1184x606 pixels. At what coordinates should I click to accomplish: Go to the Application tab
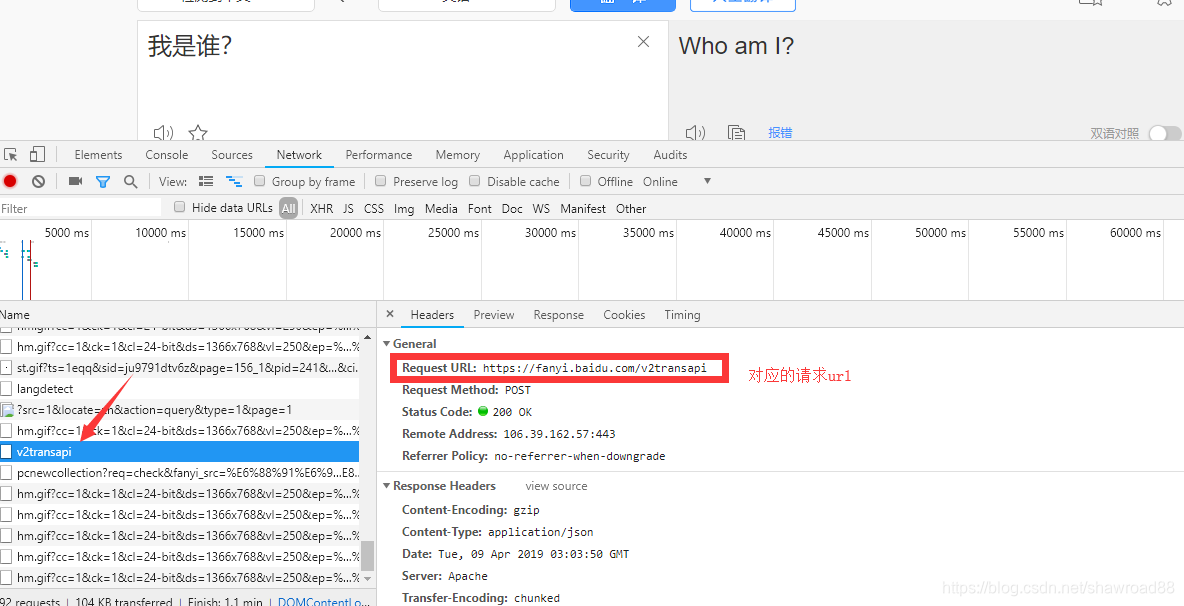pos(533,155)
